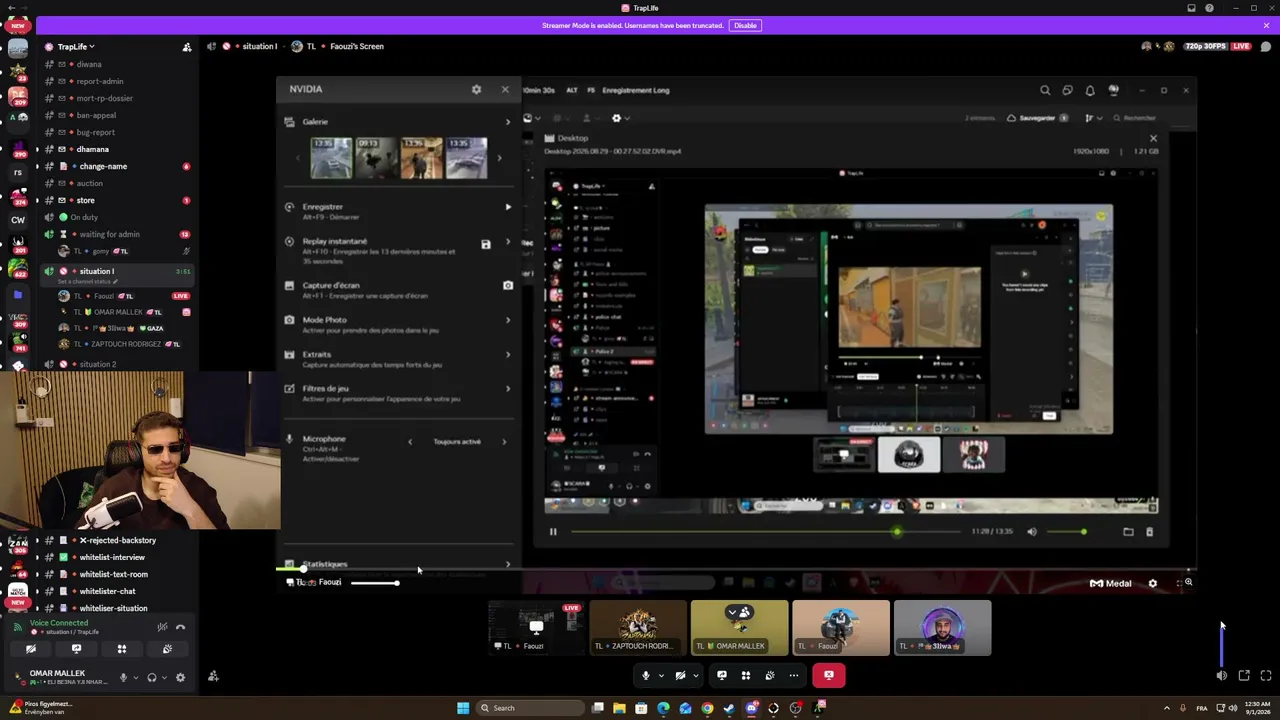Open Discord user settings gear
Screen dimensions: 1280x720
coord(180,677)
